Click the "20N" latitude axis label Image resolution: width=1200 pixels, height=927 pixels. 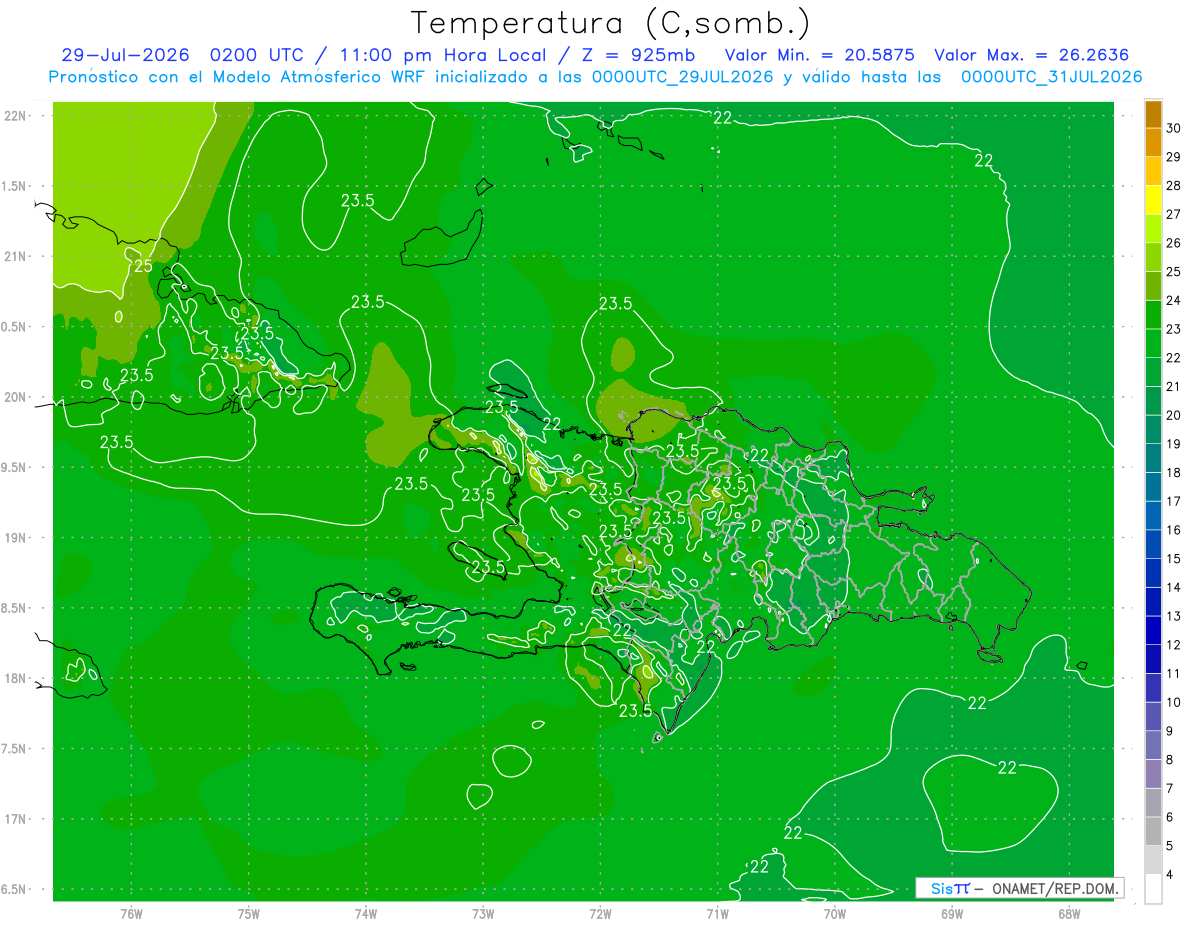coord(15,397)
